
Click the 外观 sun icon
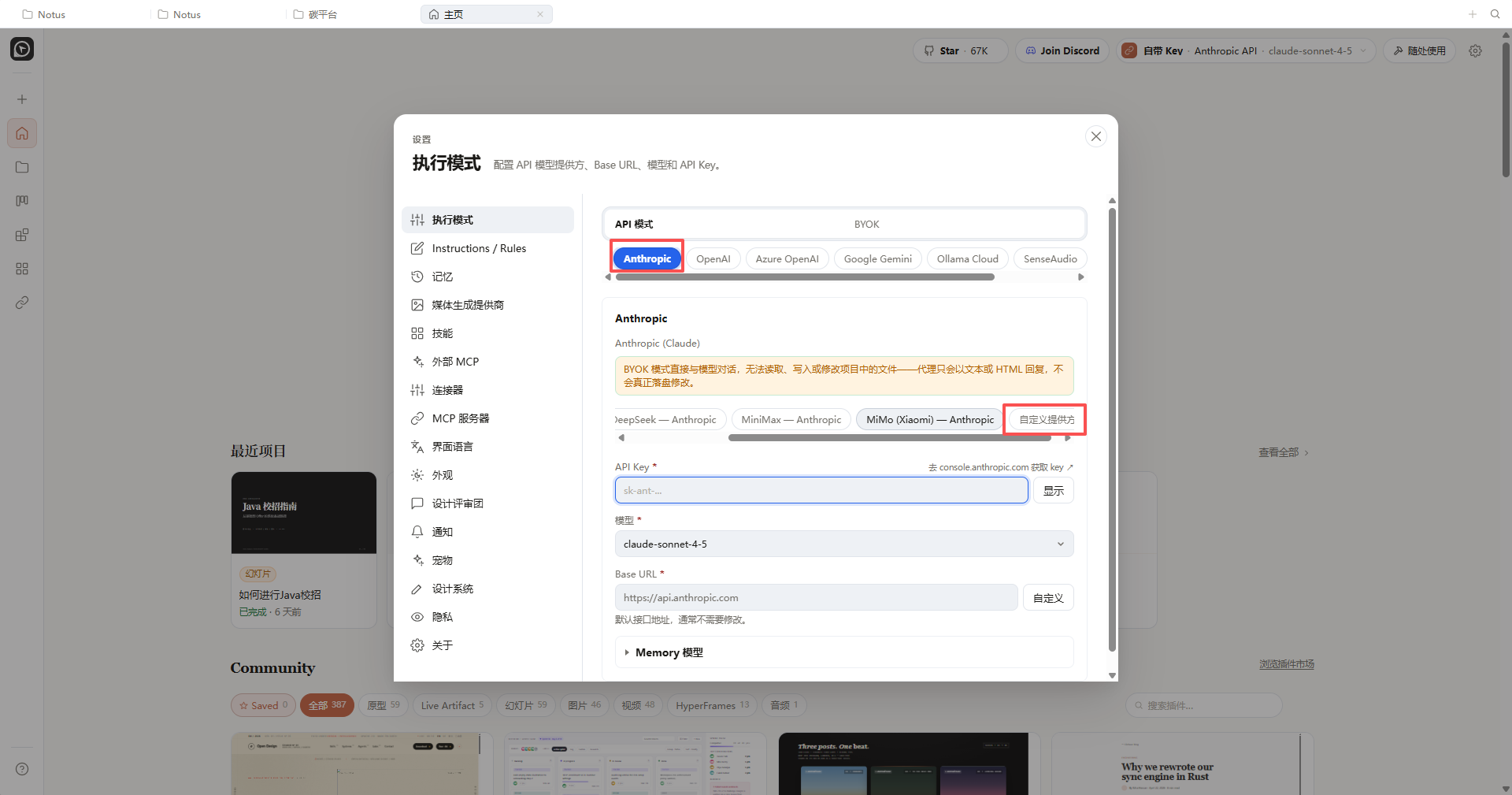click(x=417, y=475)
